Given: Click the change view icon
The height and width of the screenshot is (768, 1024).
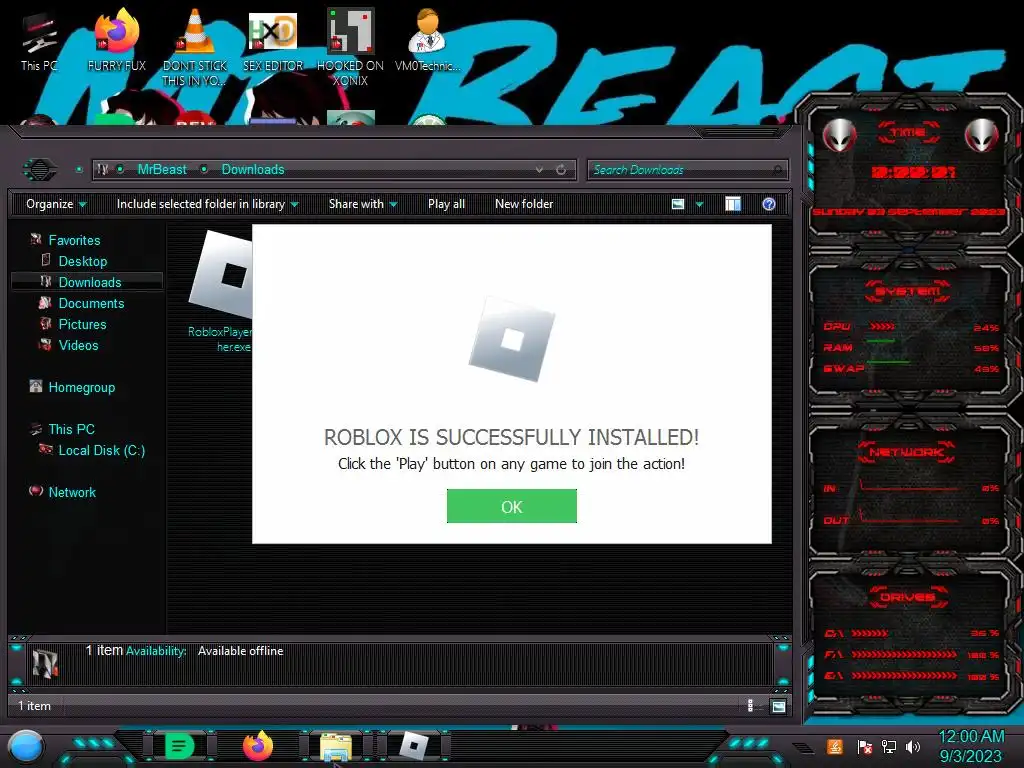Looking at the screenshot, I should point(678,204).
